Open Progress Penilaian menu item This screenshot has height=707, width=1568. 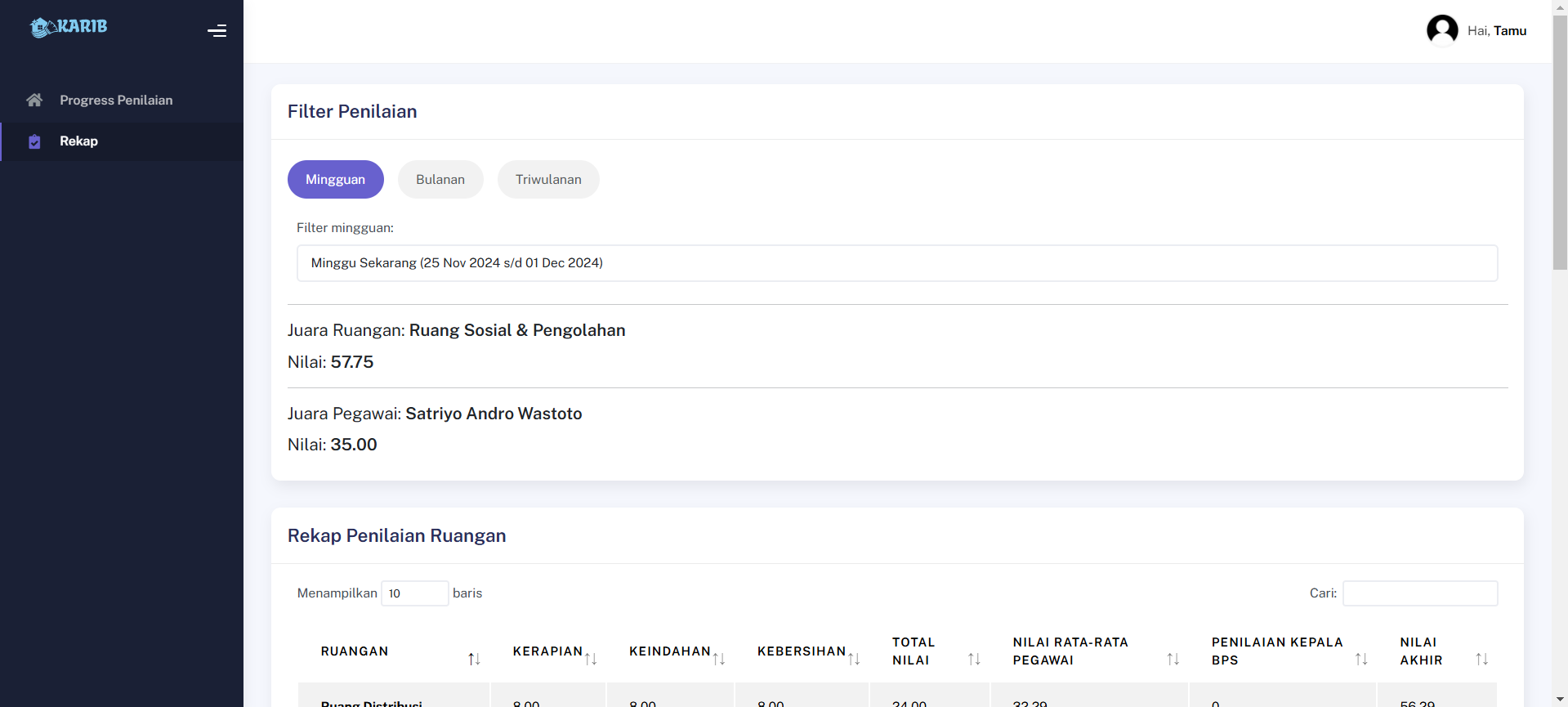point(116,101)
